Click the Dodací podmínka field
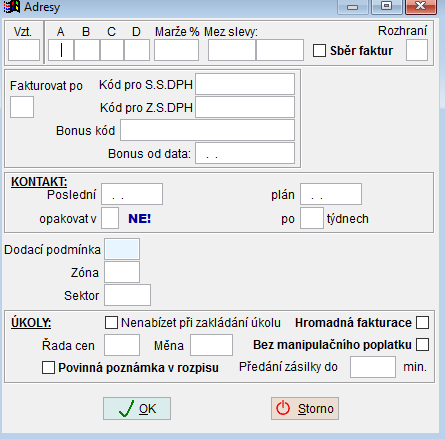The height and width of the screenshot is (439, 445). point(122,249)
